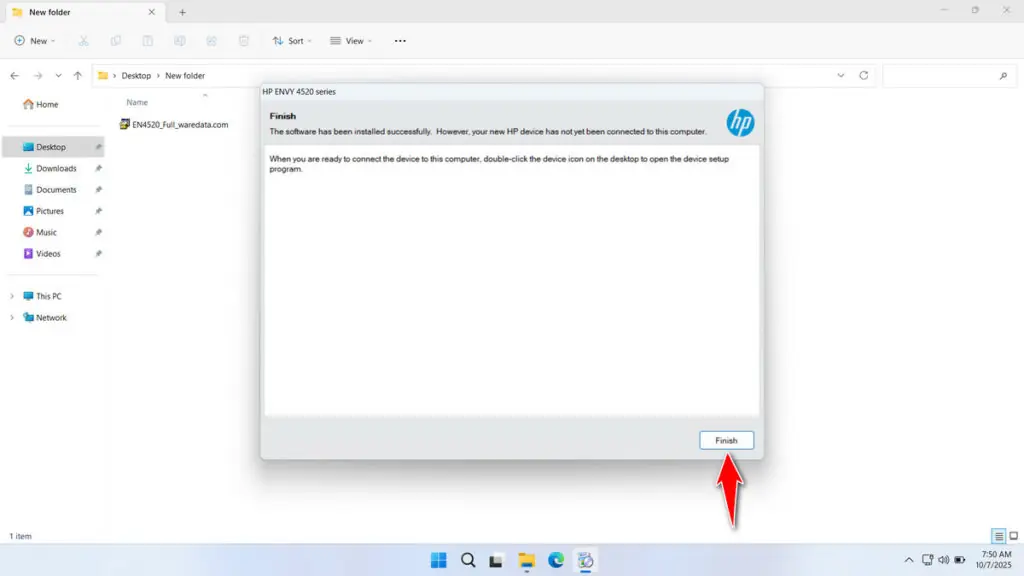
Task: Open the Sort options dropdown
Action: click(292, 41)
